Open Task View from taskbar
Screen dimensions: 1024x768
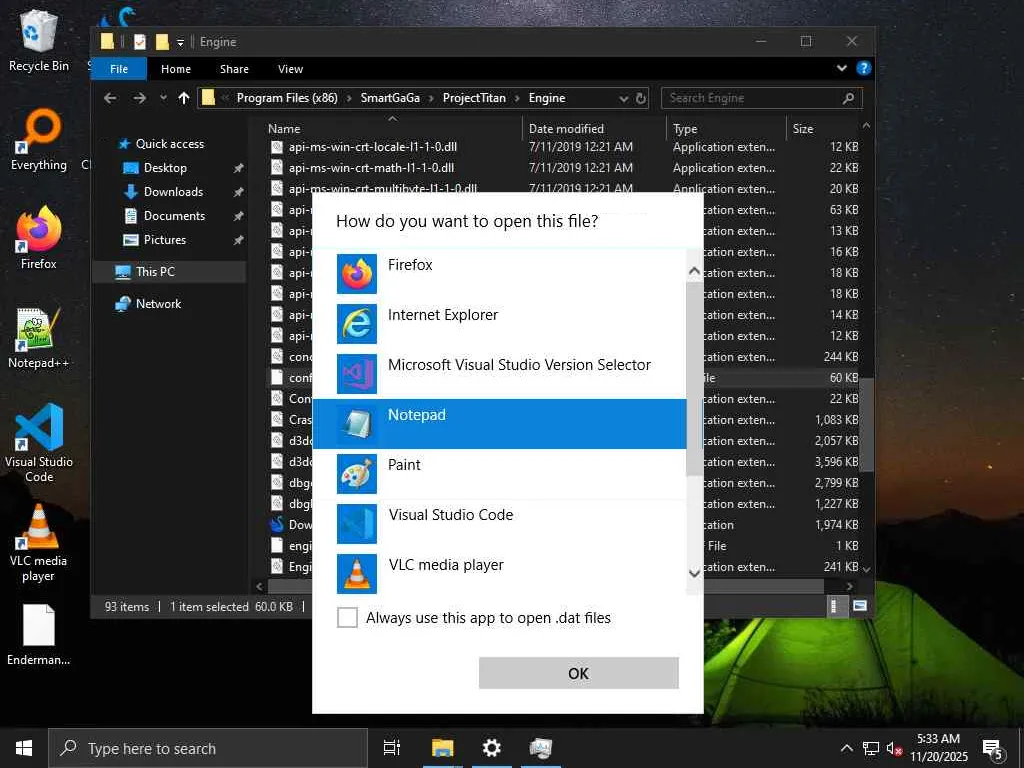[392, 748]
